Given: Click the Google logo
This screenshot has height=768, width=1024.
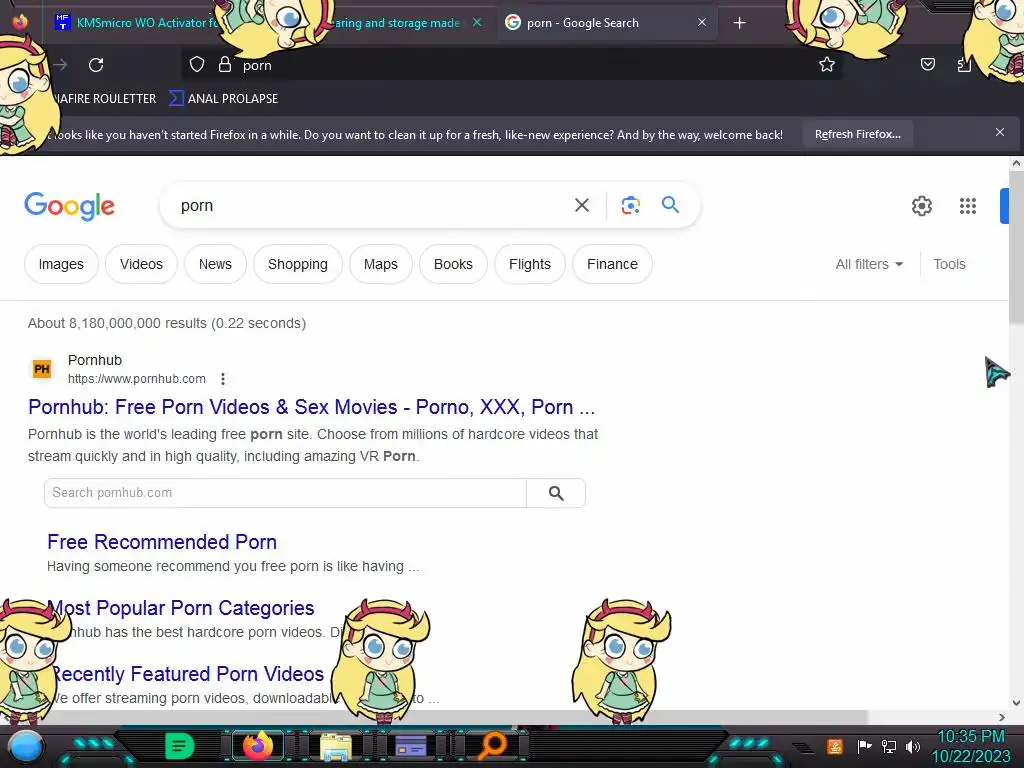Looking at the screenshot, I should (x=69, y=206).
